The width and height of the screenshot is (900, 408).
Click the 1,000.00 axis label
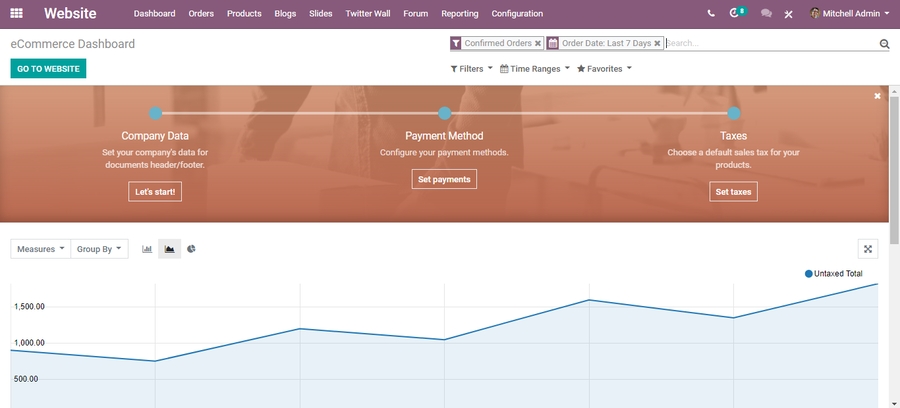(x=29, y=343)
